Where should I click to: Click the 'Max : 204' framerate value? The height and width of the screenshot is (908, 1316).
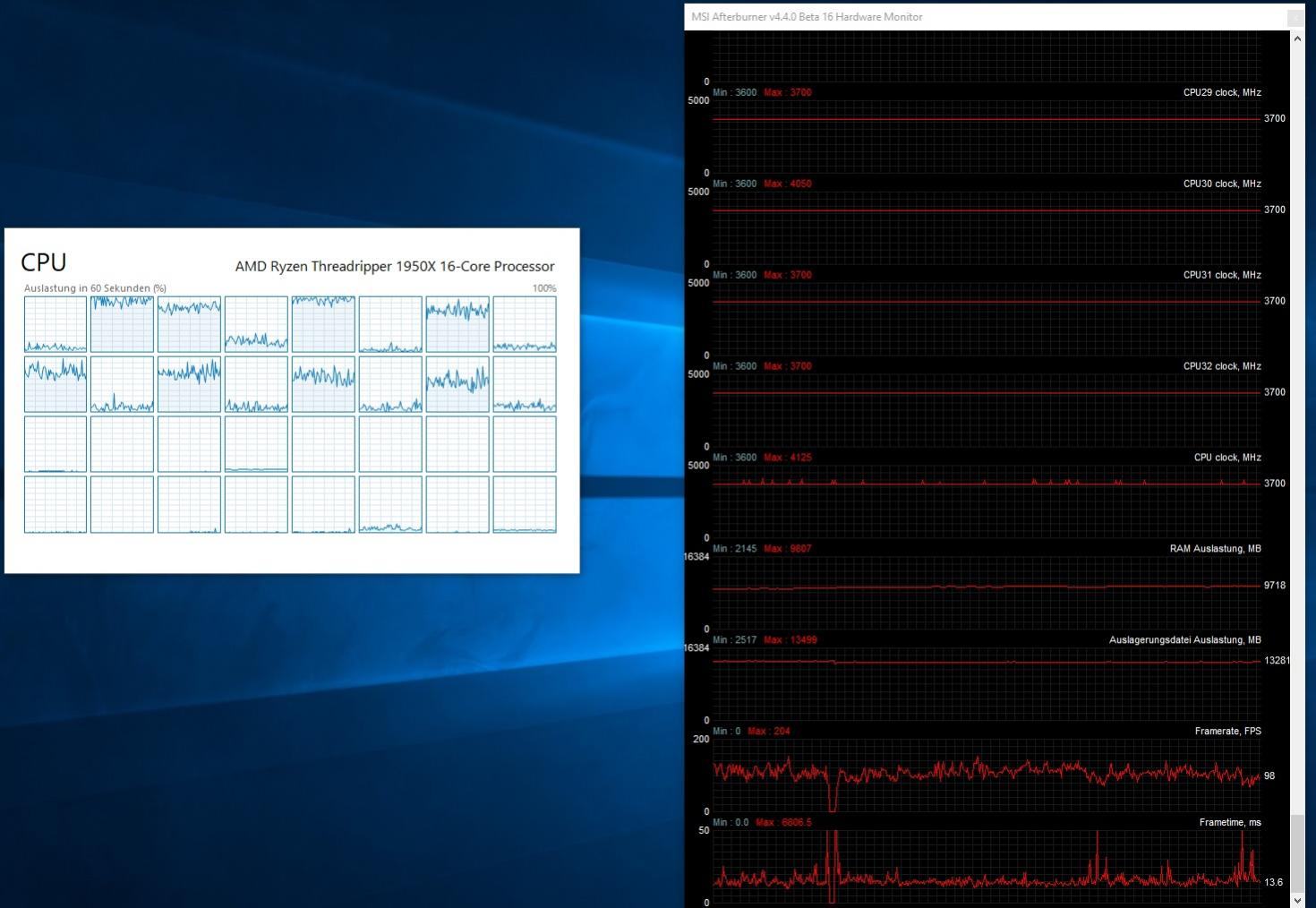click(769, 732)
